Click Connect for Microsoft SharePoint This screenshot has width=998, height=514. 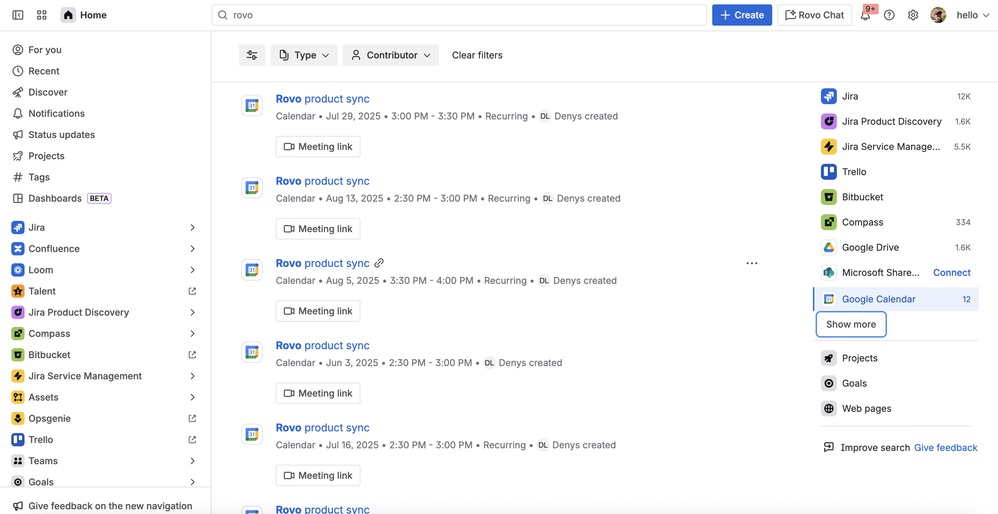(x=952, y=273)
